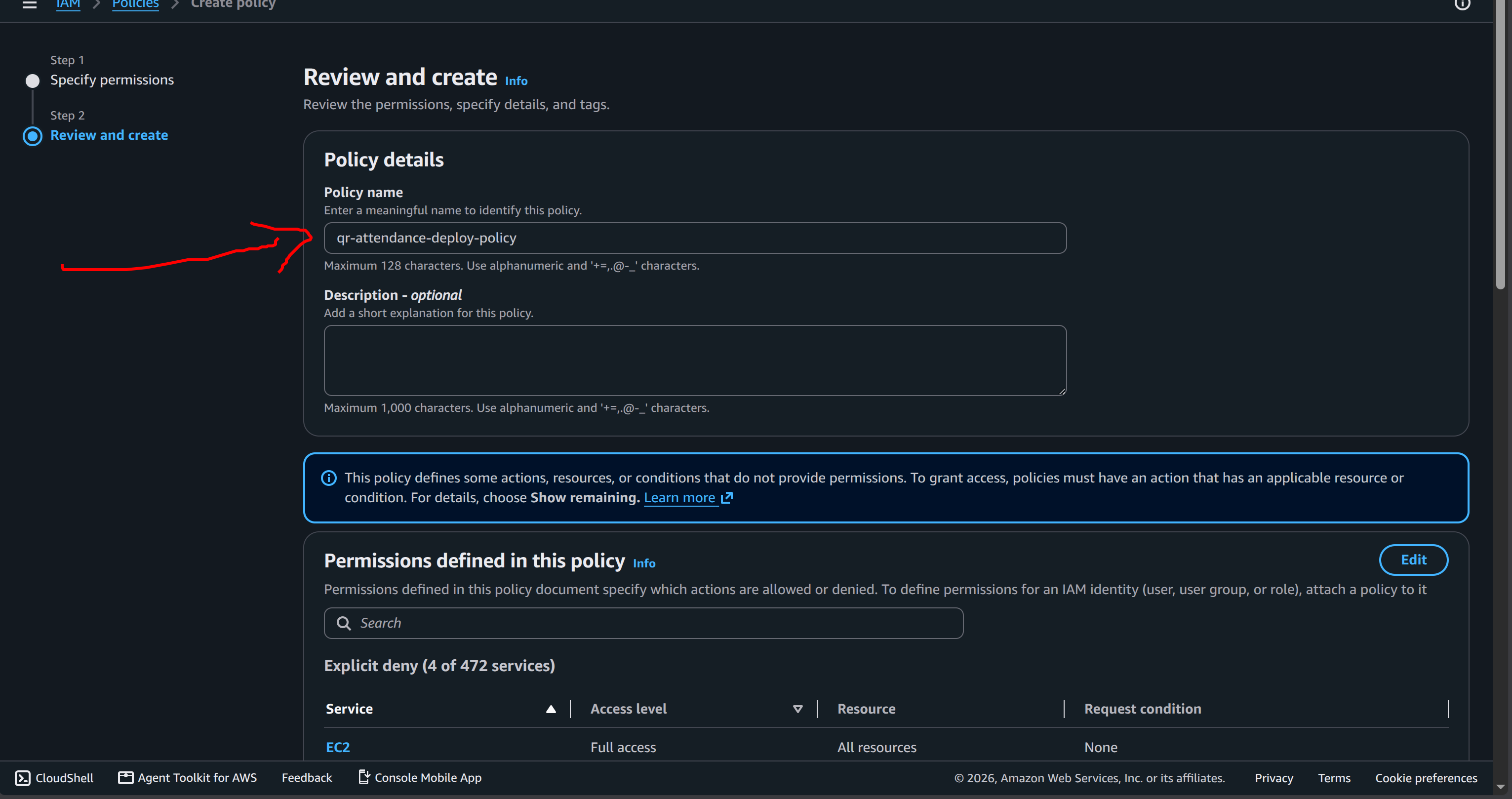
Task: Click the info icon in the blue alert banner
Action: click(x=329, y=478)
